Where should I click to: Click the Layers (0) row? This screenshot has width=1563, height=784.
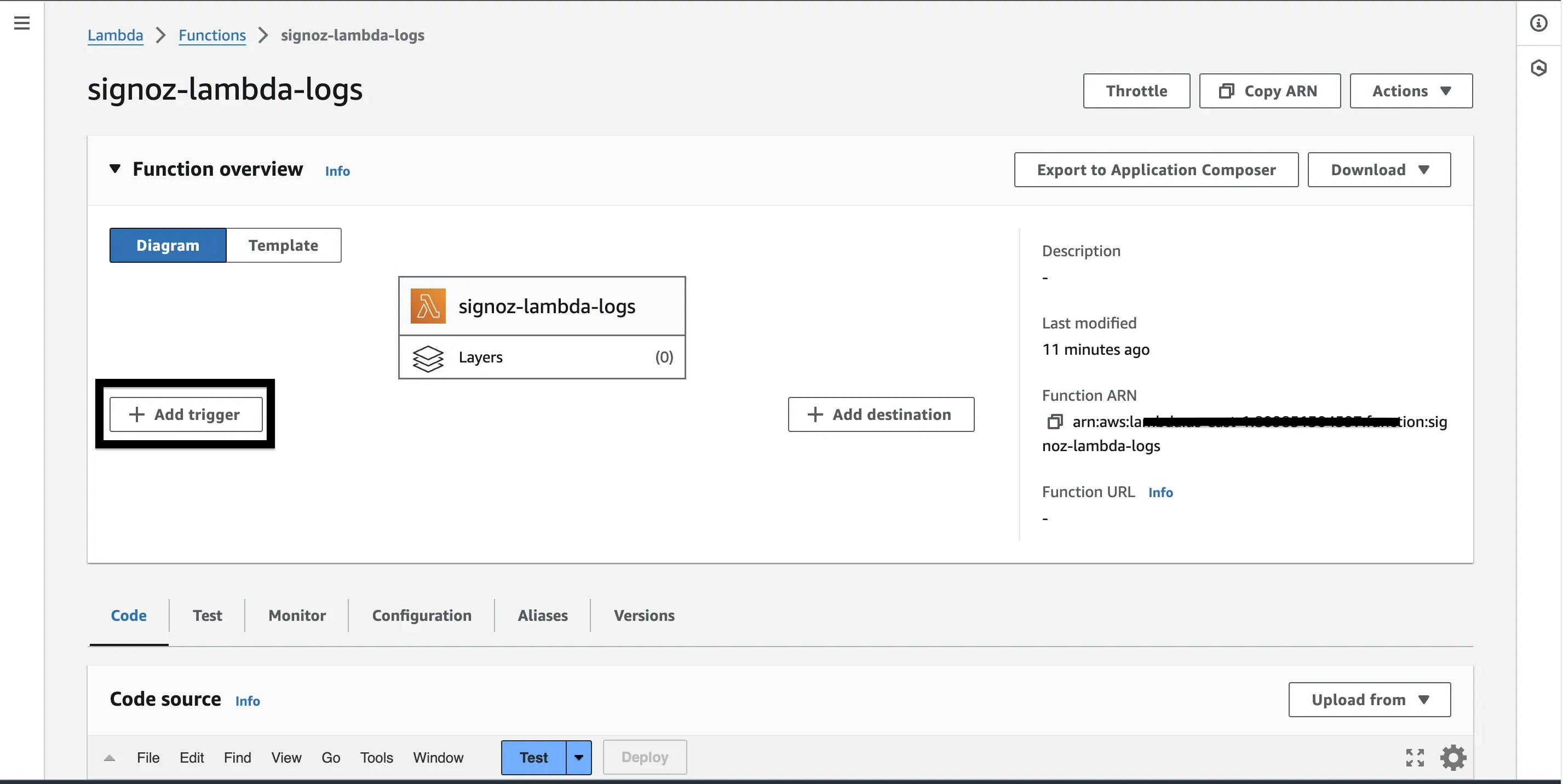(542, 358)
